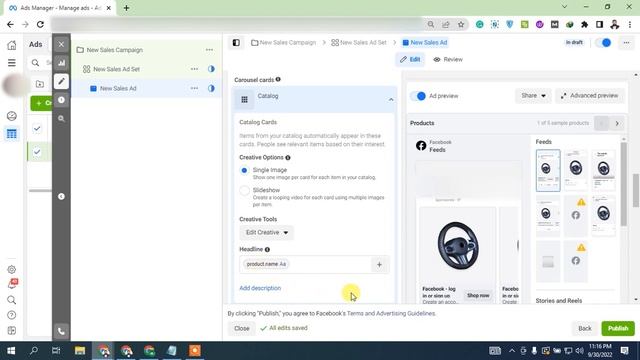The width and height of the screenshot is (640, 360).
Task: Select the campaigns table grid icon
Action: click(x=11, y=134)
